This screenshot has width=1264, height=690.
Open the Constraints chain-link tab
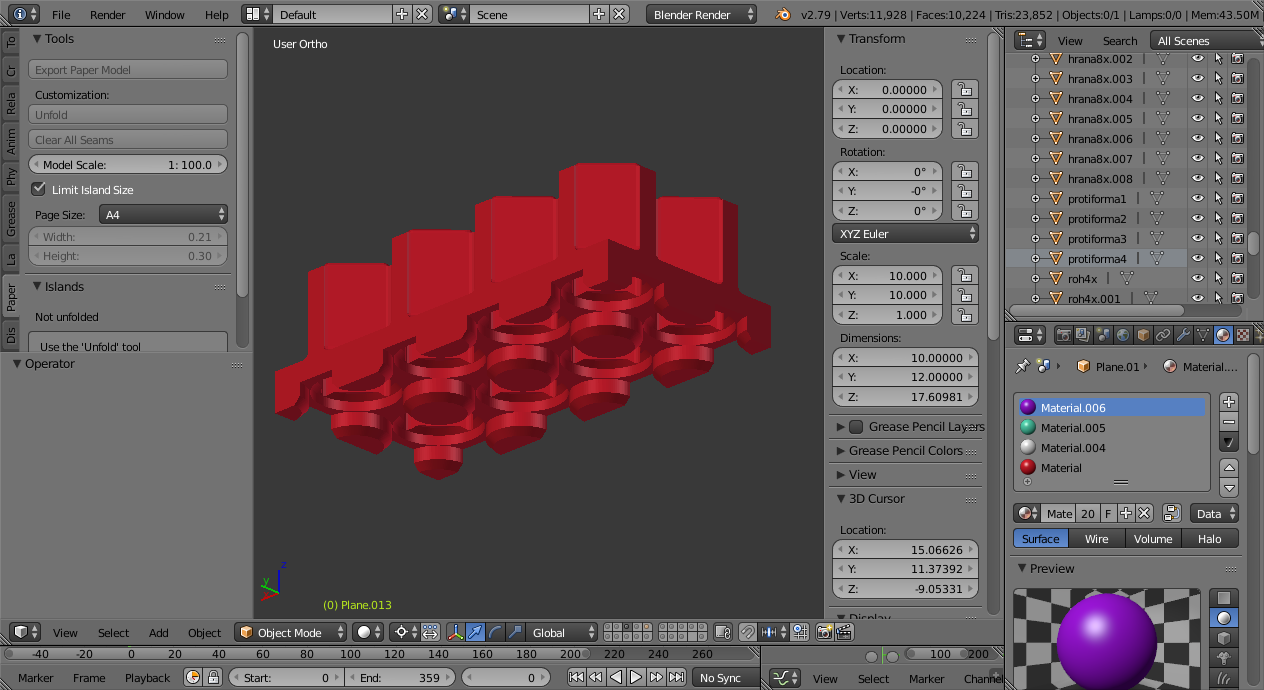(x=1162, y=335)
